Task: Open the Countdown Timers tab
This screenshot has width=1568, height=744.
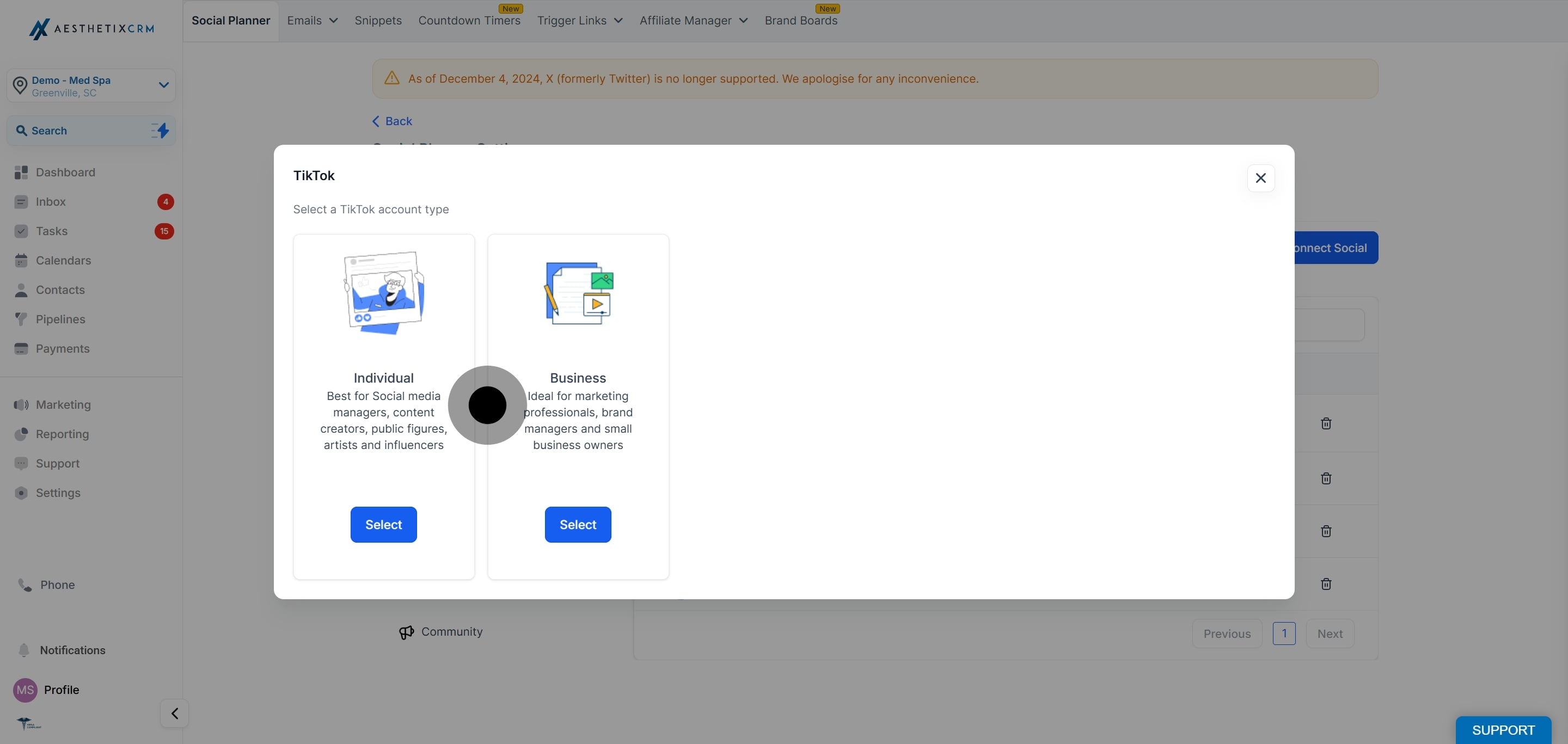Action: click(x=469, y=21)
